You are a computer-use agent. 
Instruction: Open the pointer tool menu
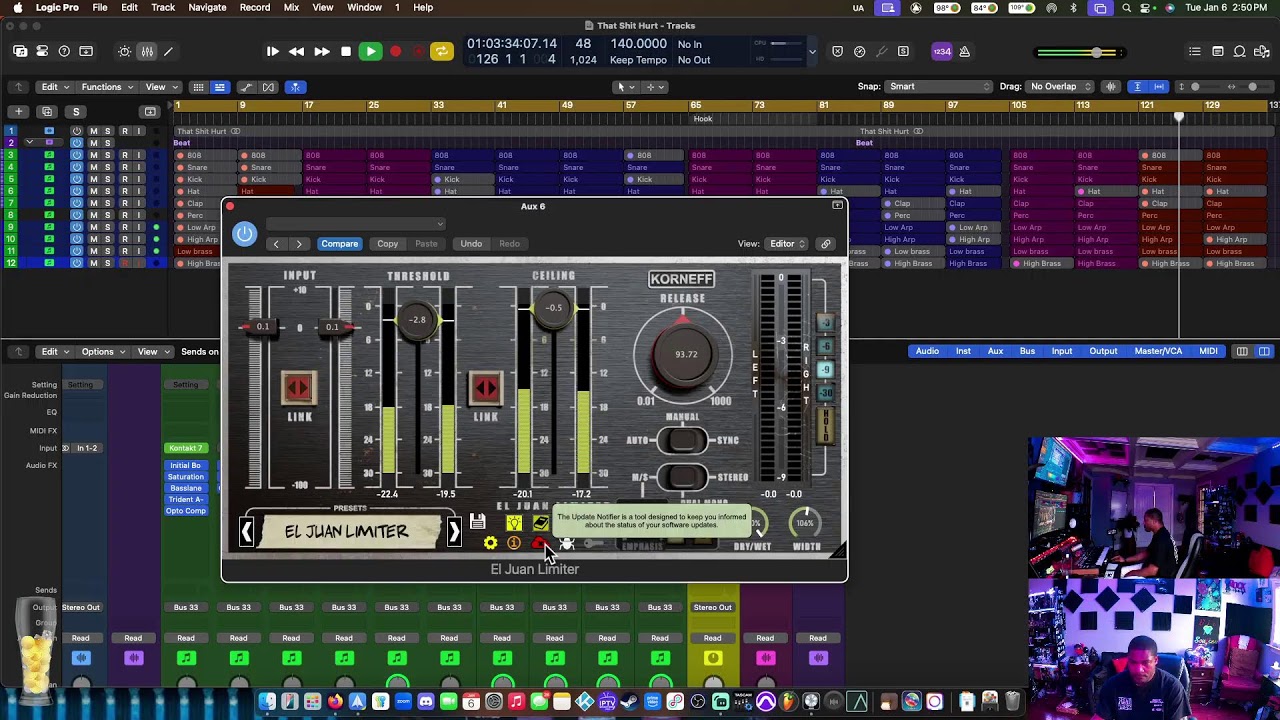[x=624, y=87]
